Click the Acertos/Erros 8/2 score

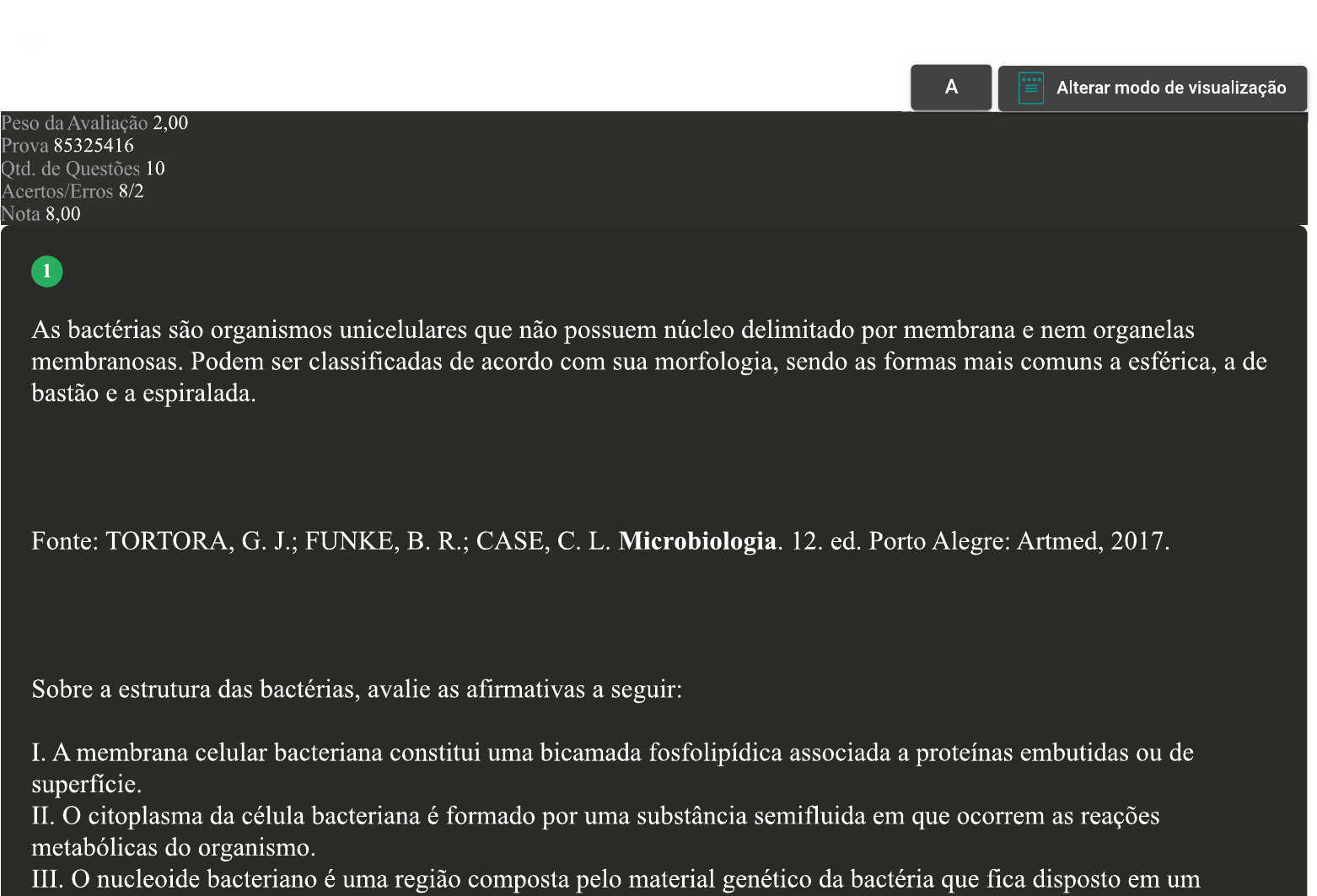tap(131, 191)
